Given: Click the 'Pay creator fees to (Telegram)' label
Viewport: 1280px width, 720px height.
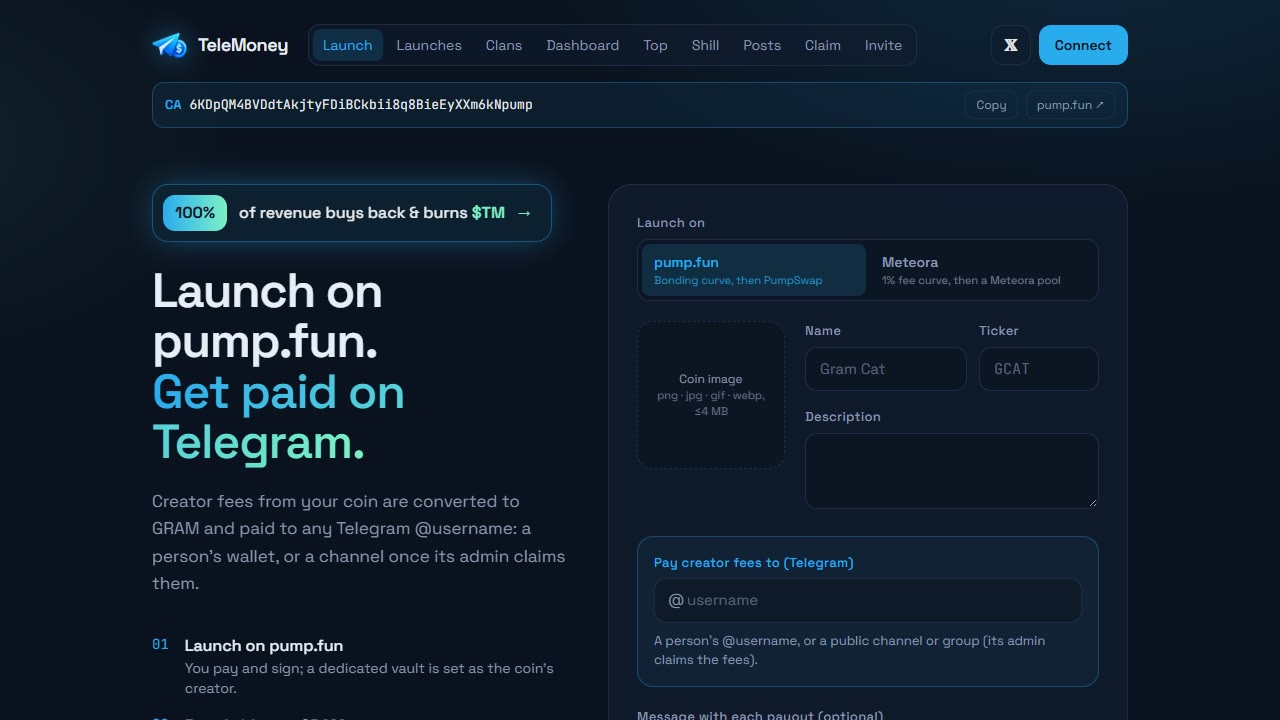Looking at the screenshot, I should pyautogui.click(x=754, y=563).
